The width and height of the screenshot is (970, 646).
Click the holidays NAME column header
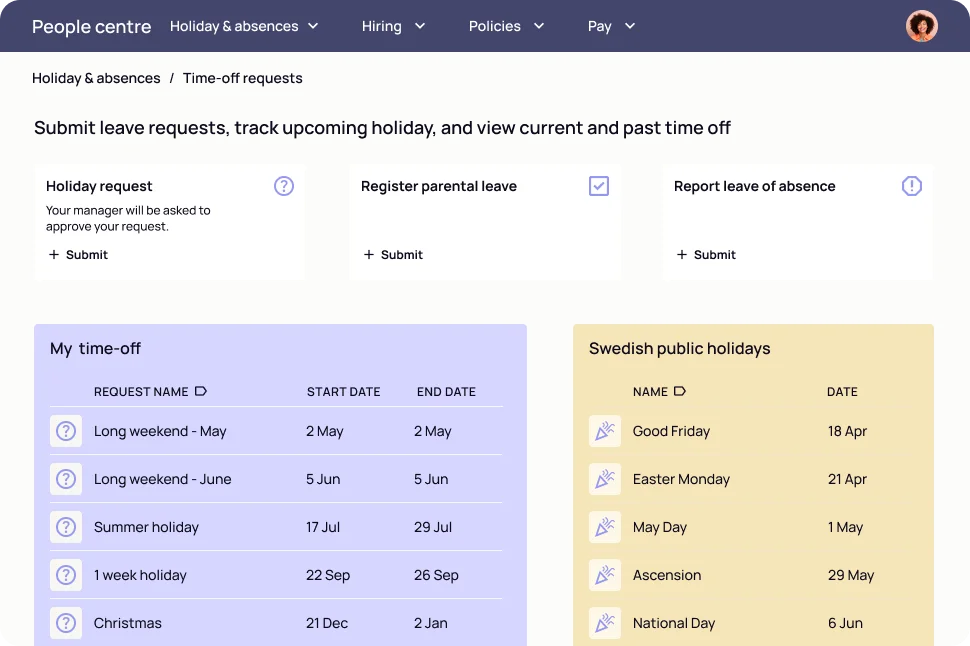(650, 392)
